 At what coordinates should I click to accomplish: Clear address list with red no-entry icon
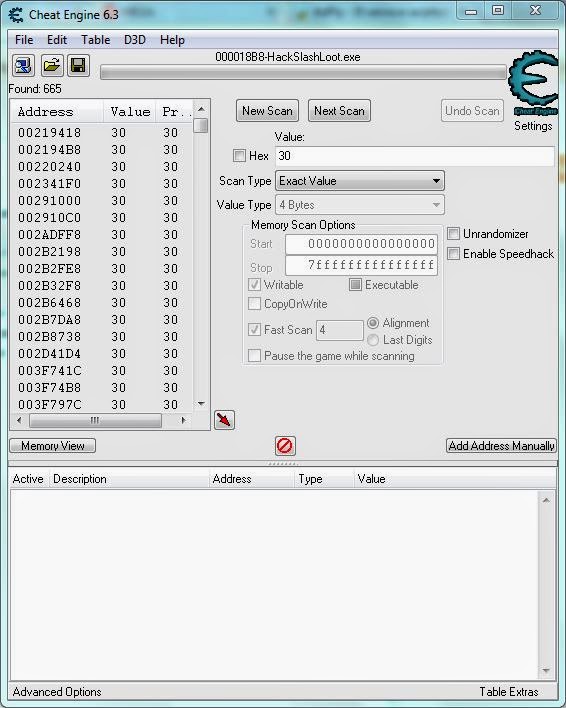coord(285,446)
